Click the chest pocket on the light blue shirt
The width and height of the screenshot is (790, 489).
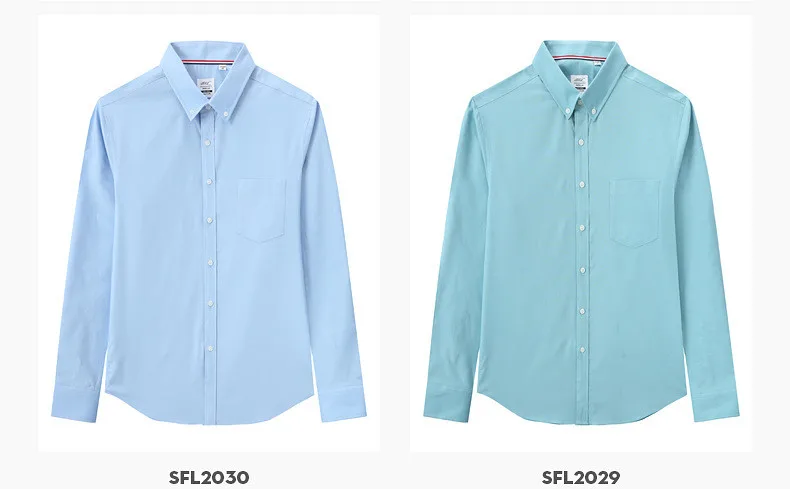tap(261, 210)
